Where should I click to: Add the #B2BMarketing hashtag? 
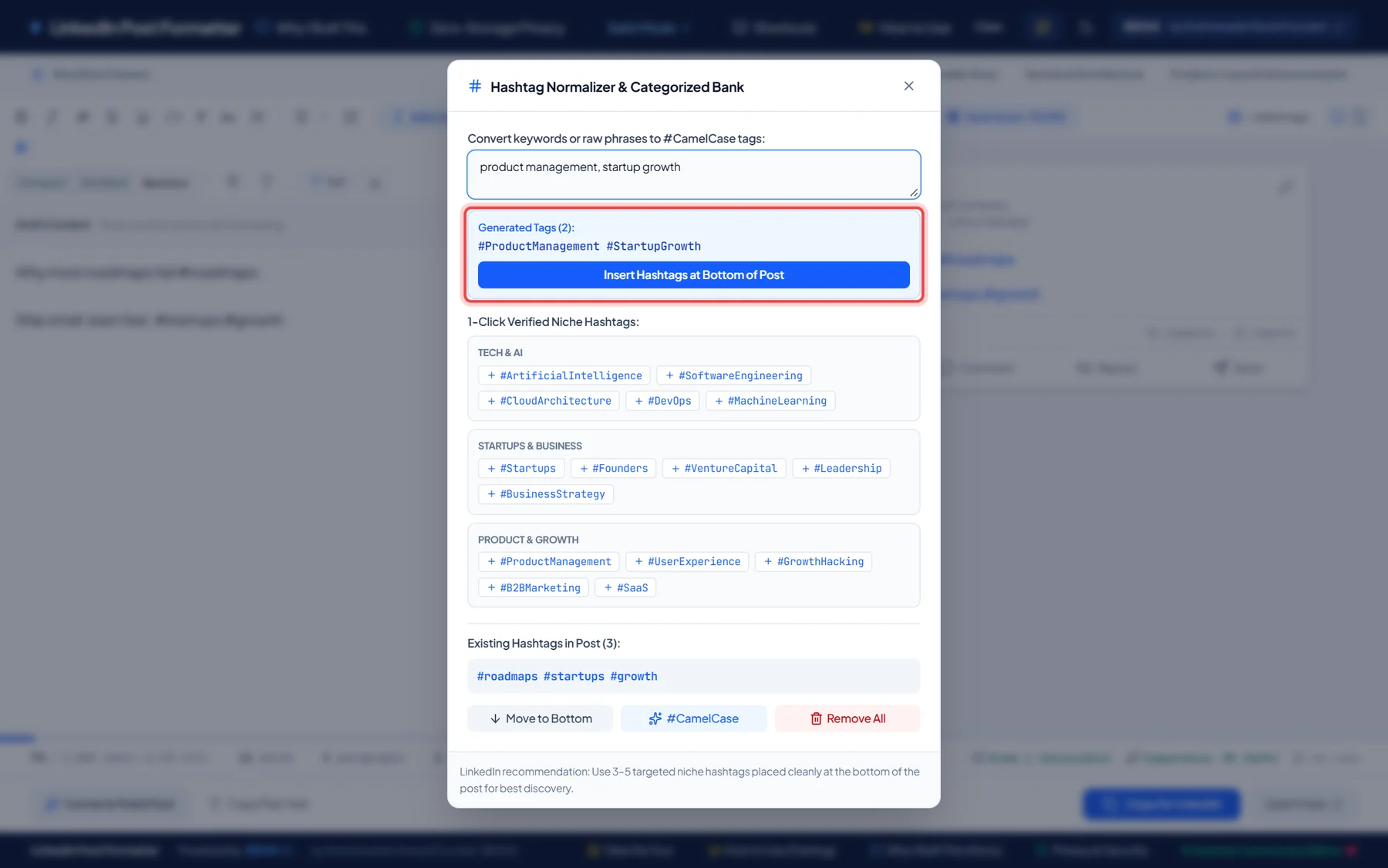534,587
